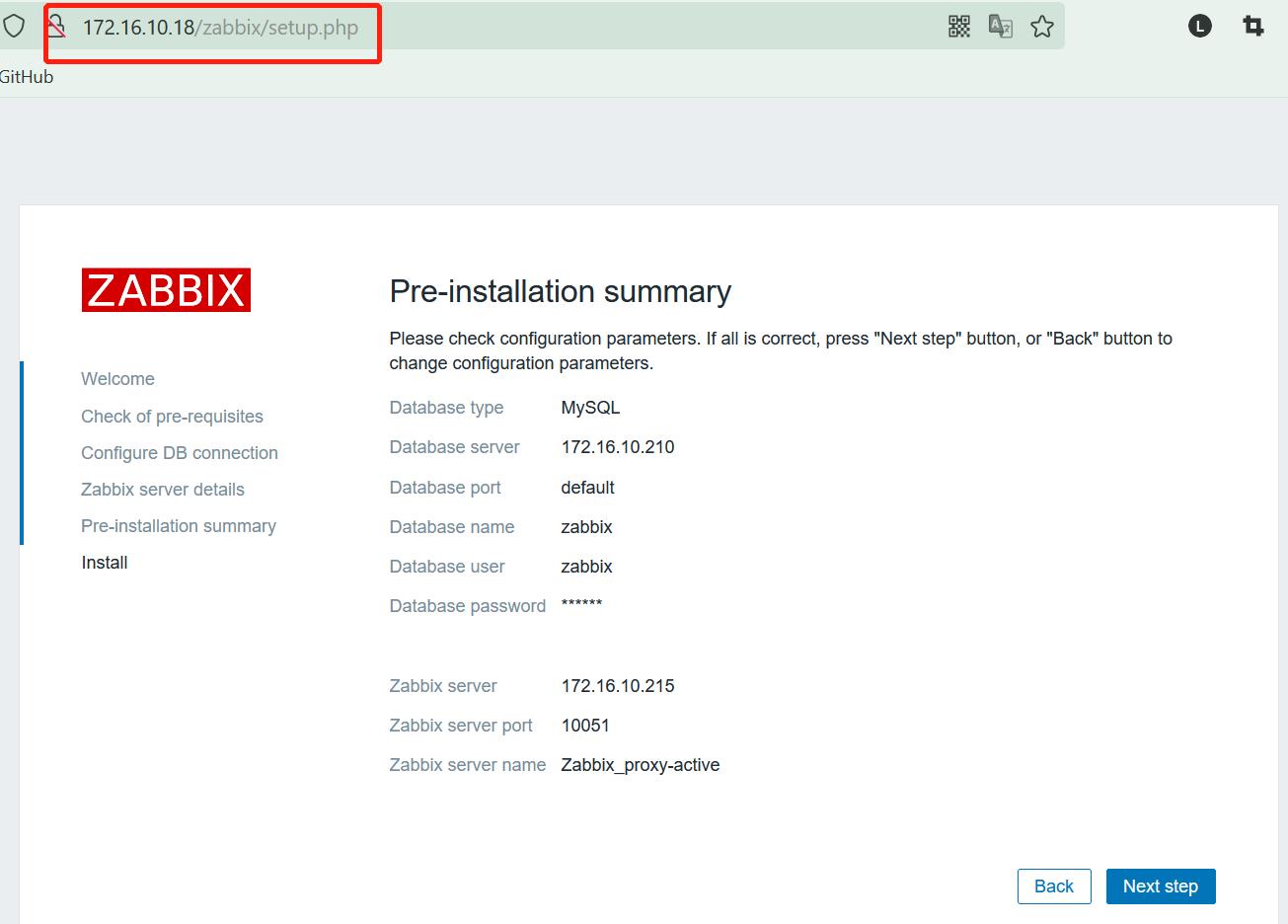Click the Zabbix server port label
Viewport: 1288px width, 924px height.
(461, 726)
